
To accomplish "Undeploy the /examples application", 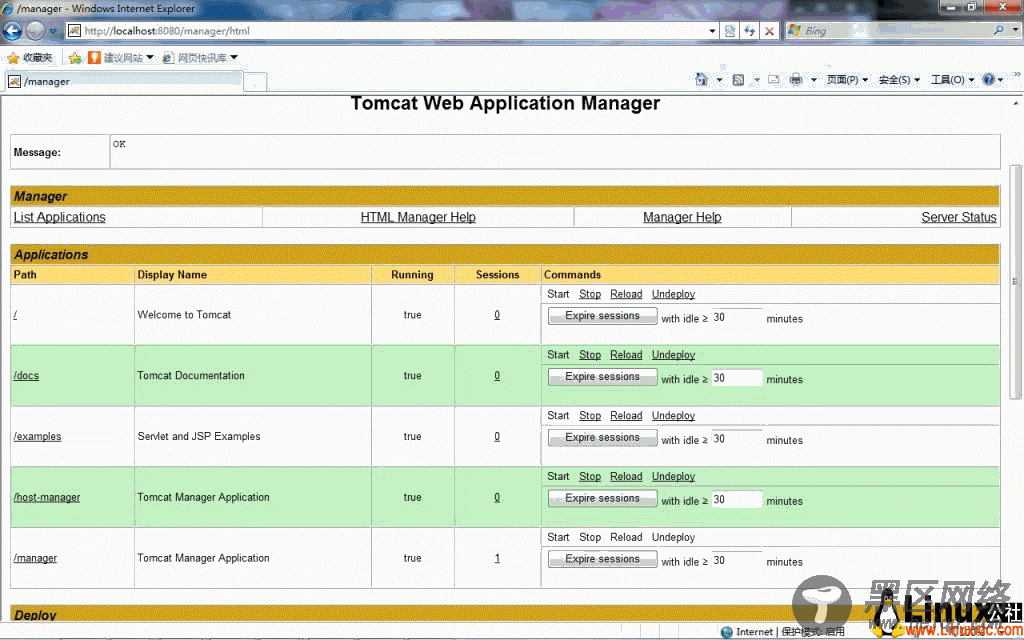I will pos(673,415).
